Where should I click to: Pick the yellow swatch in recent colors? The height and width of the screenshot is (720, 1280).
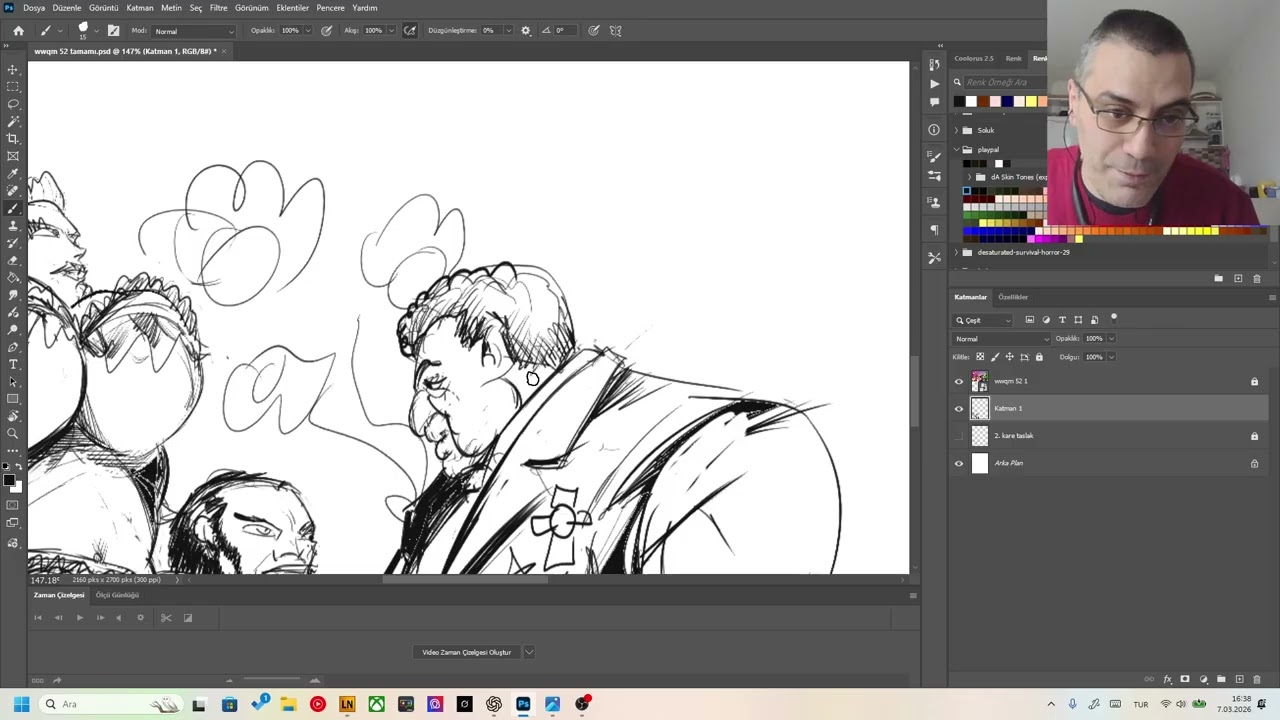pos(1031,101)
